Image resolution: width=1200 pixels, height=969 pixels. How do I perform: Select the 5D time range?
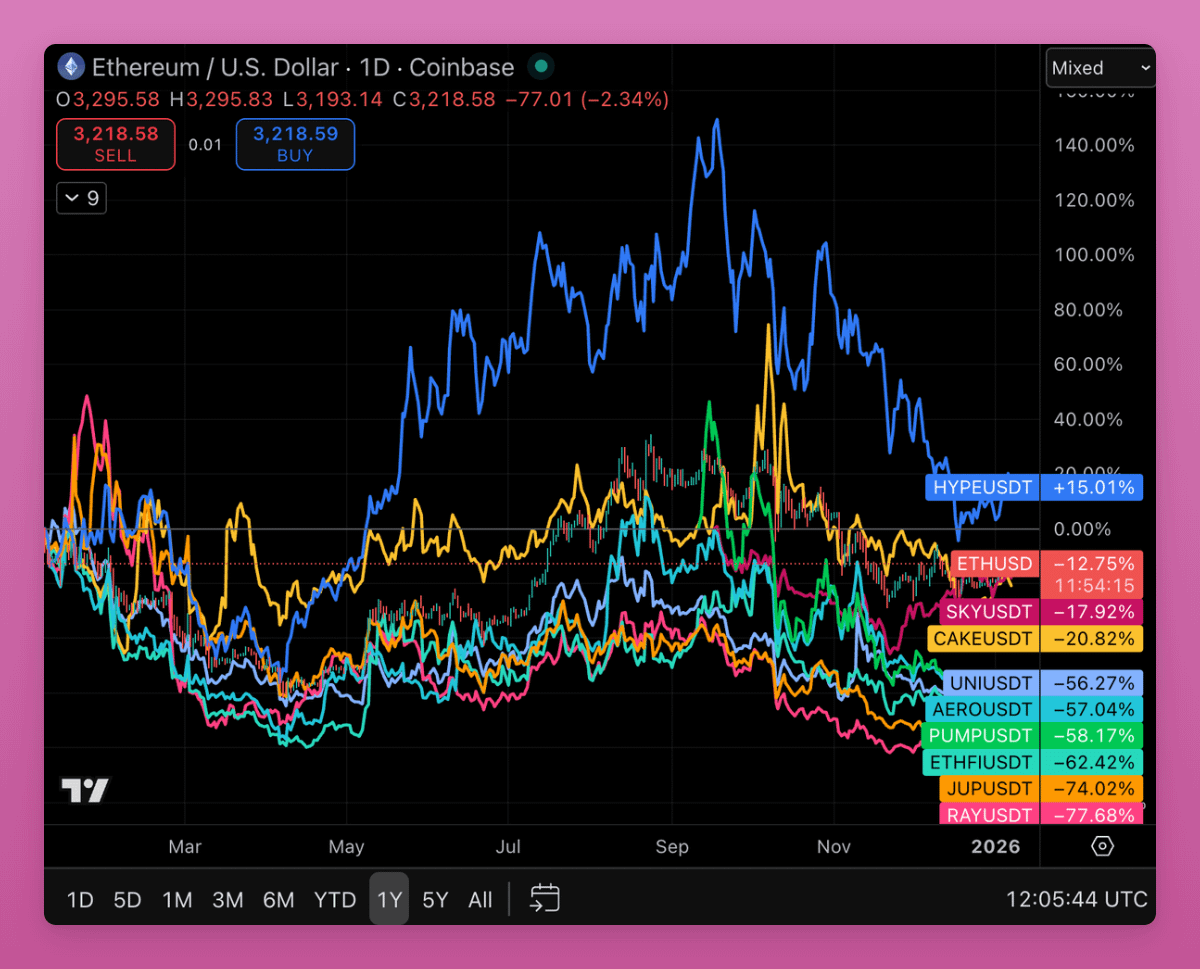pos(127,899)
